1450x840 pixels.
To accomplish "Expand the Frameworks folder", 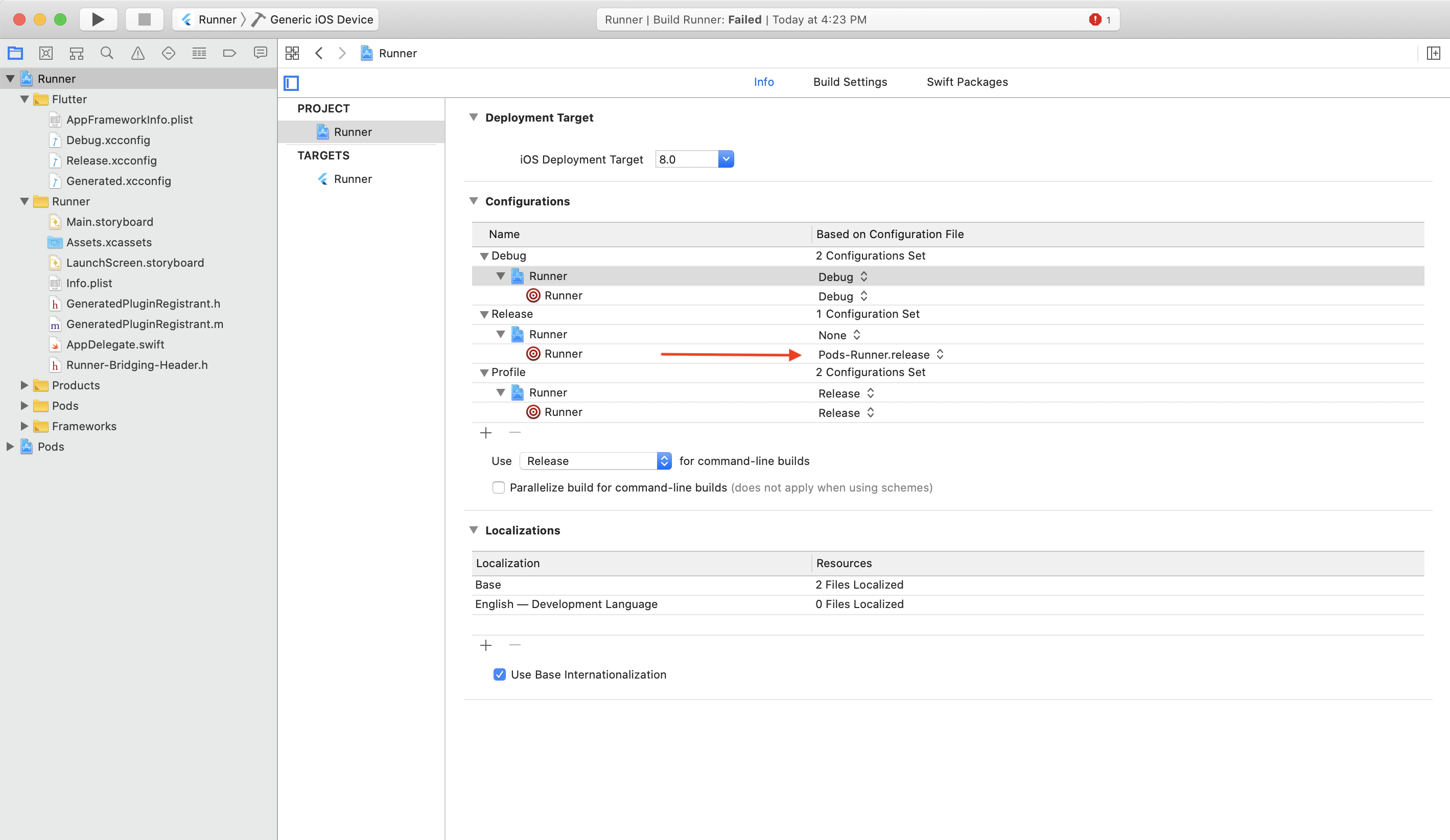I will [x=24, y=426].
